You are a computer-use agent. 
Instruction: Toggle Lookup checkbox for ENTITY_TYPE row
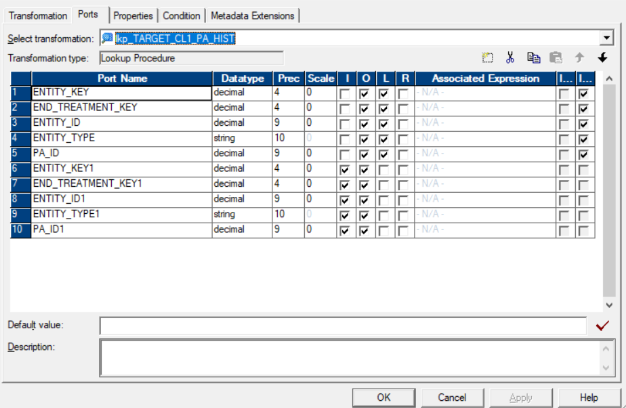tap(384, 139)
